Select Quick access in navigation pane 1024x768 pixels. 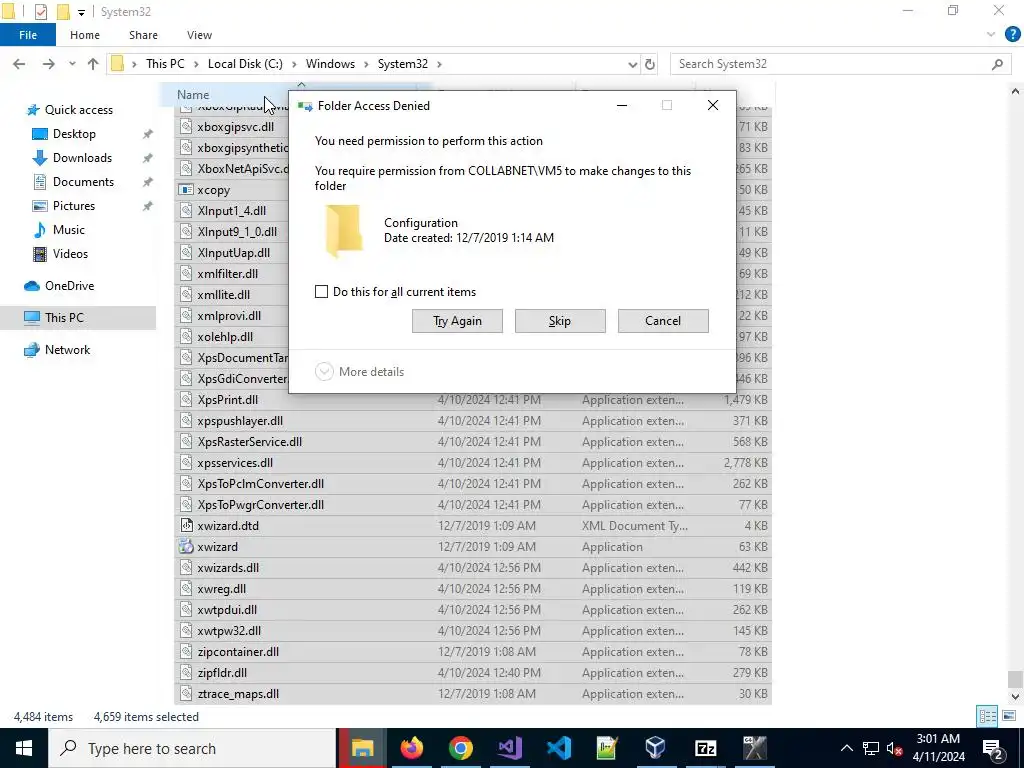pos(78,110)
